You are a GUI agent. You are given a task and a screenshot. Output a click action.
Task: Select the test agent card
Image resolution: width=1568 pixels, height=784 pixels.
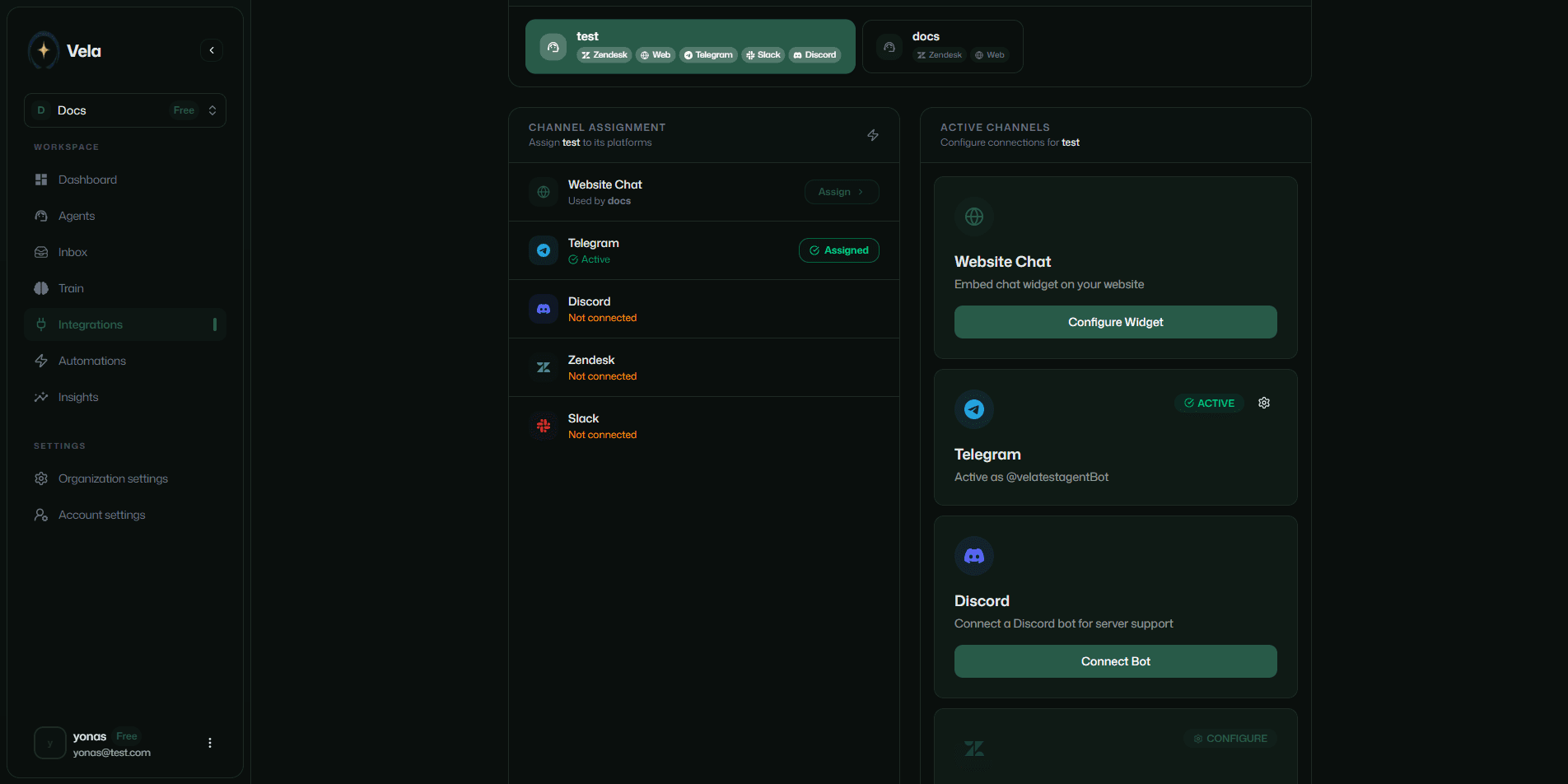tap(690, 47)
